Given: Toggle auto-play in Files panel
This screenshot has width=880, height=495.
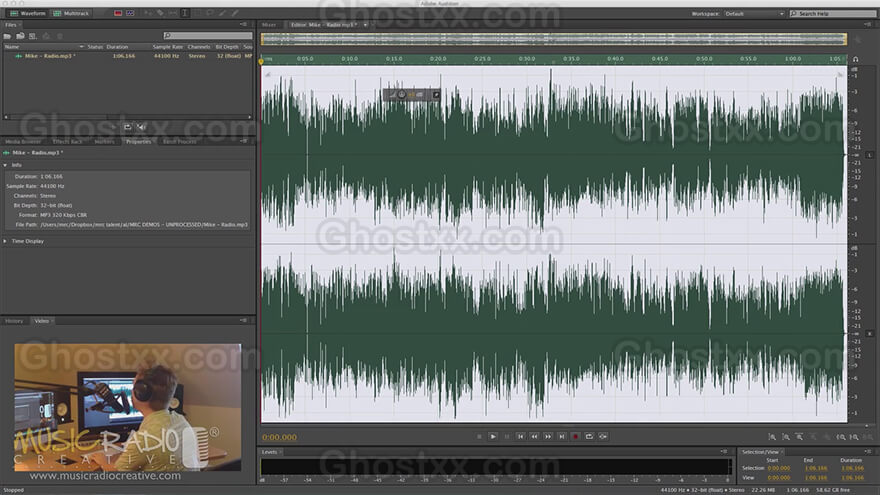Looking at the screenshot, I should pos(141,127).
